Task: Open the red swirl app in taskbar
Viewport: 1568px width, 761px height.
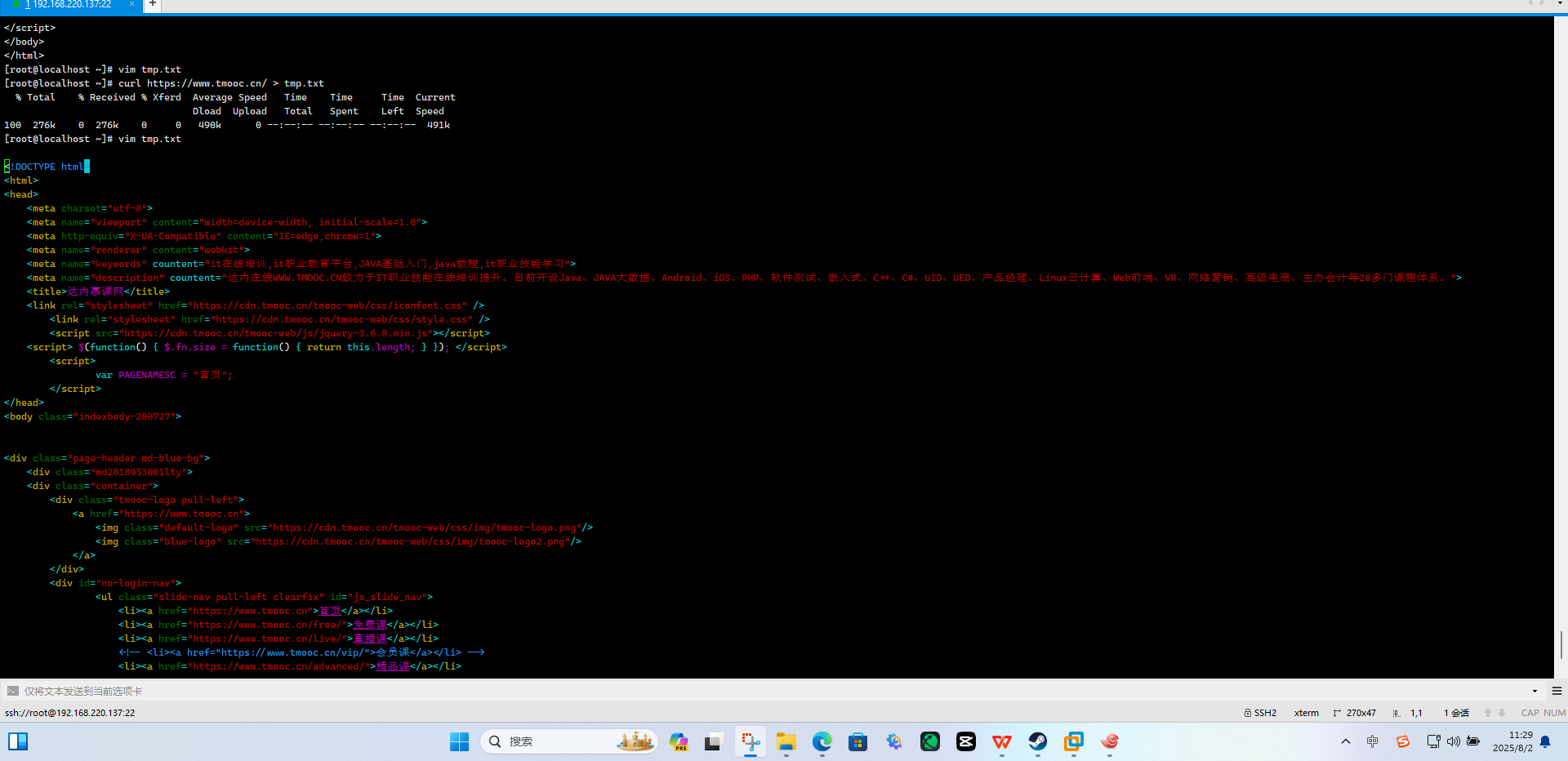Action: (1110, 741)
